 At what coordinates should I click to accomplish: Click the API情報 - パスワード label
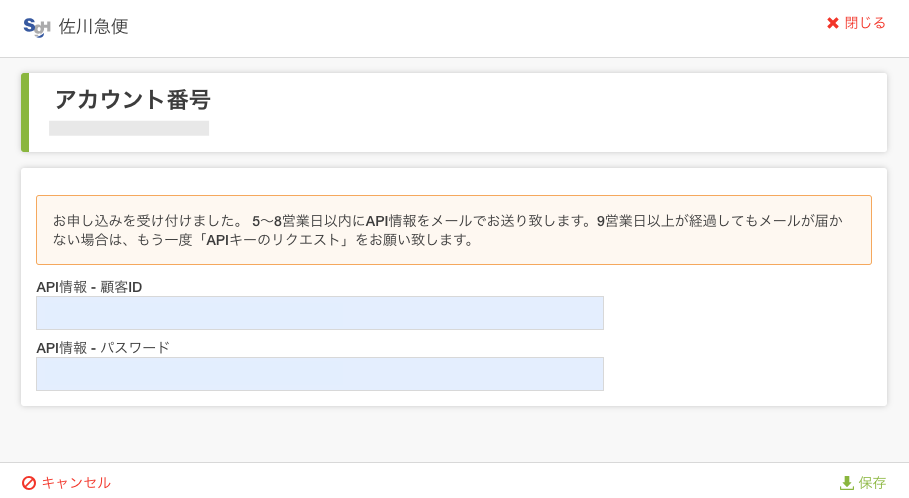click(x=103, y=348)
